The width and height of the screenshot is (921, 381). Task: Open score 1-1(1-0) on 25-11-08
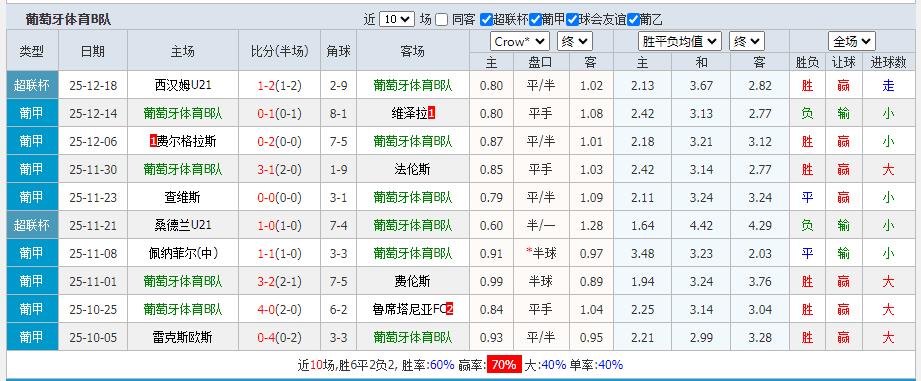(280, 254)
